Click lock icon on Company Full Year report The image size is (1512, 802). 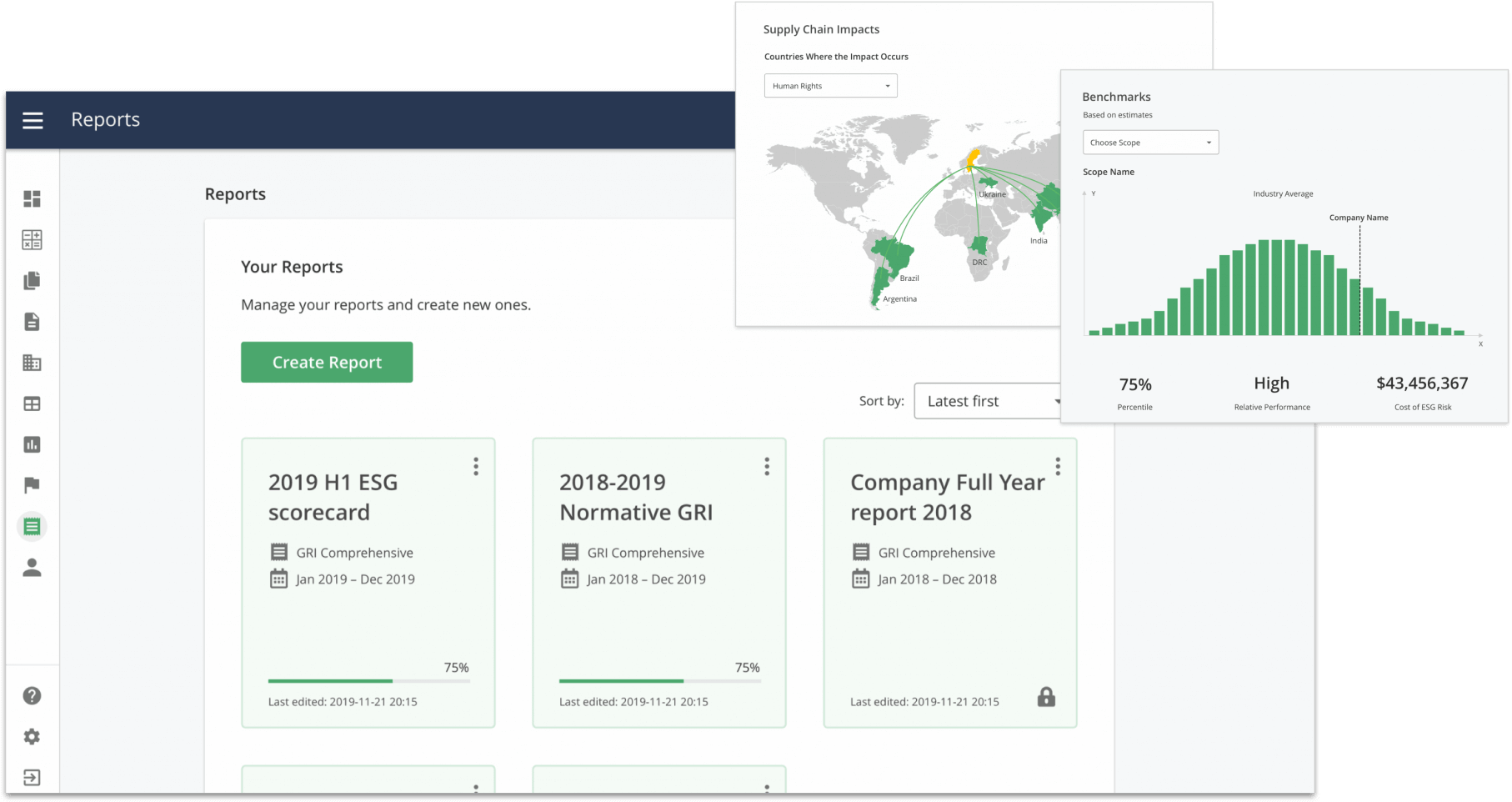[1046, 697]
